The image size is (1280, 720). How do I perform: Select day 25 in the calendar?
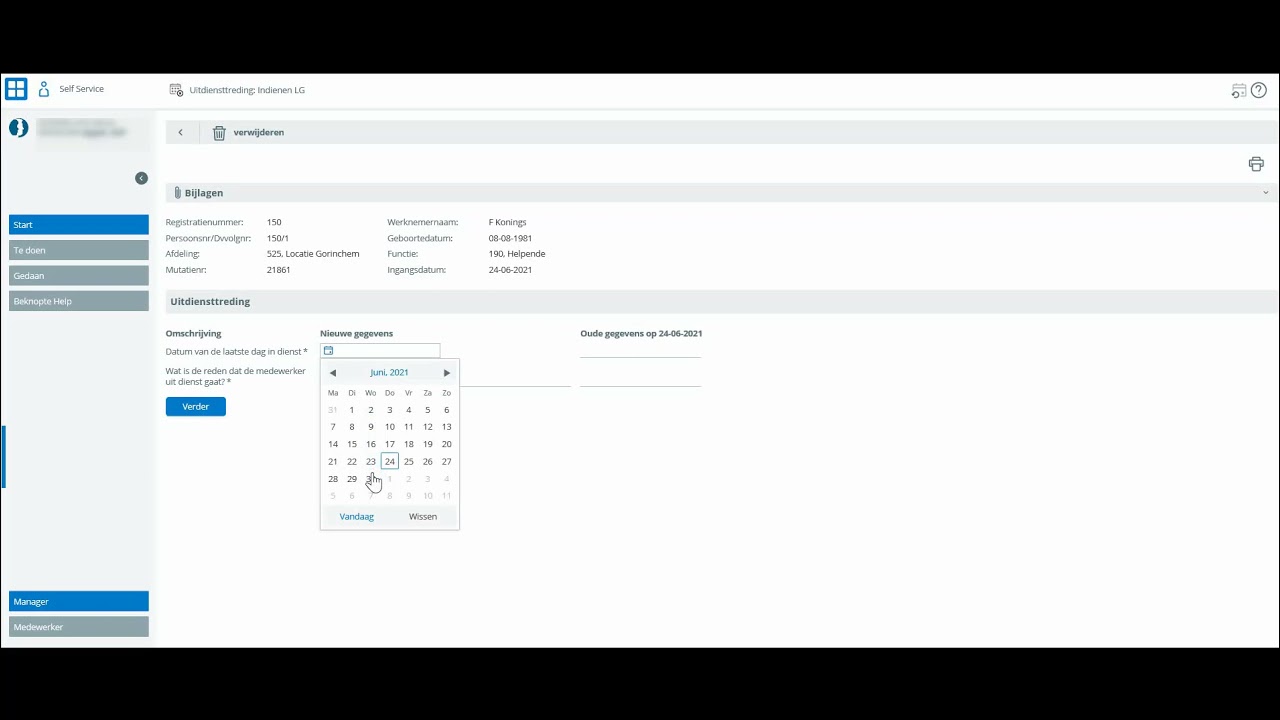[409, 462]
